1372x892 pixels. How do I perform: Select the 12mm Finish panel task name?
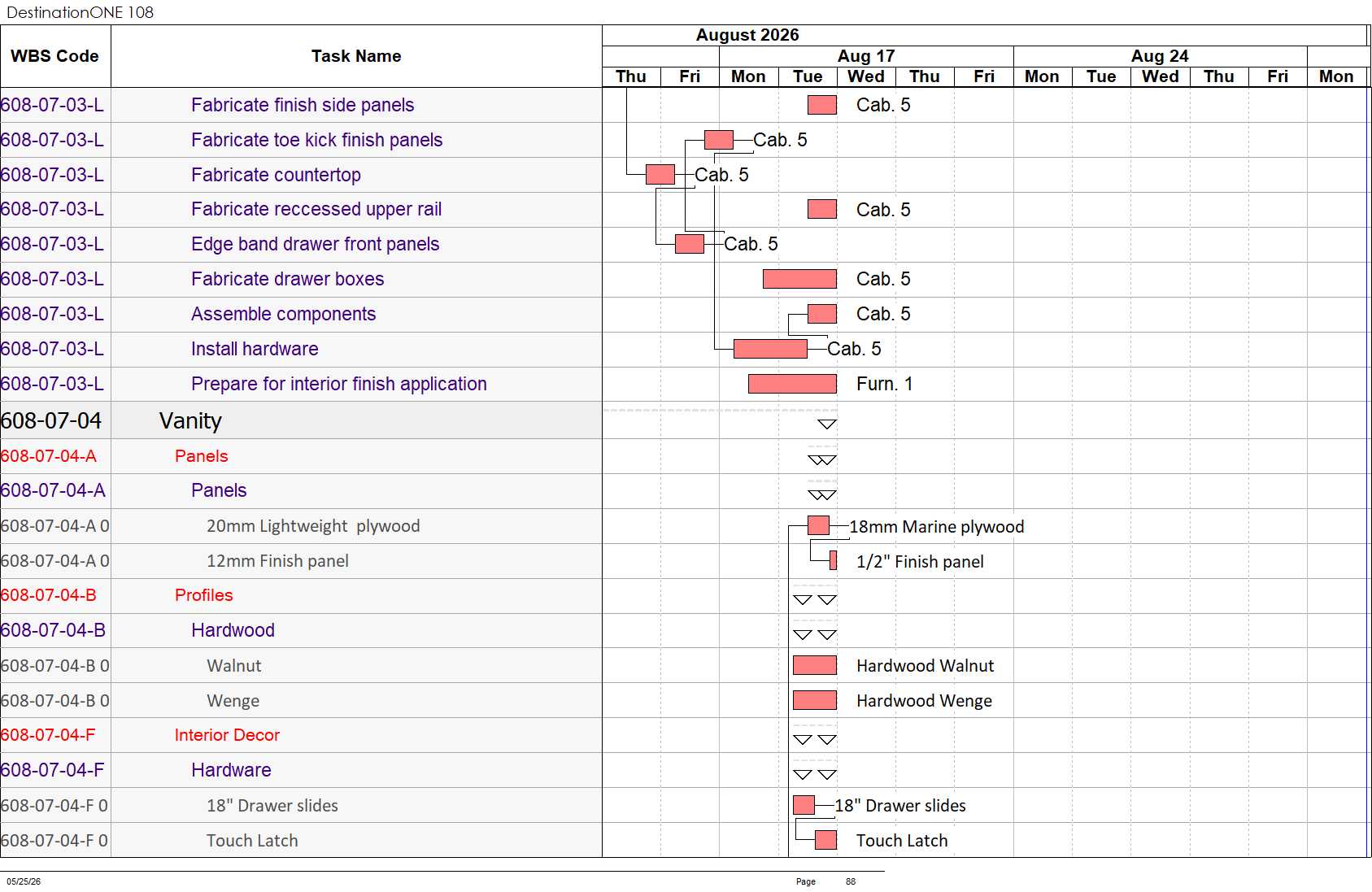click(277, 561)
